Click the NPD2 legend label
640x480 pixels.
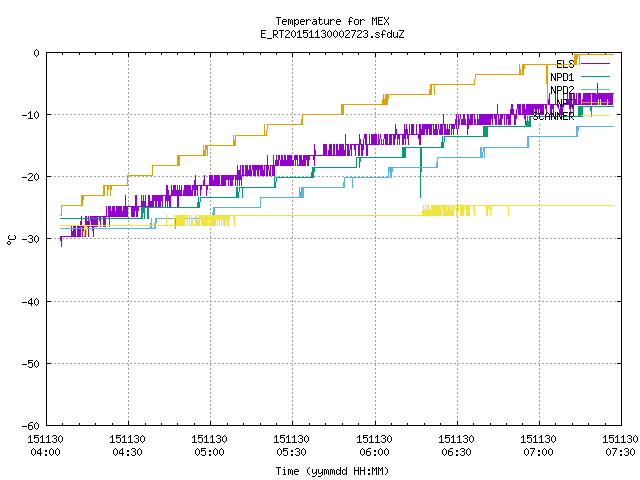(x=562, y=90)
